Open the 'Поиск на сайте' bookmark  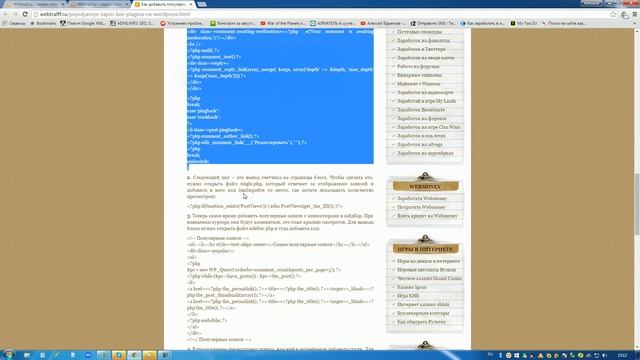tap(564, 23)
